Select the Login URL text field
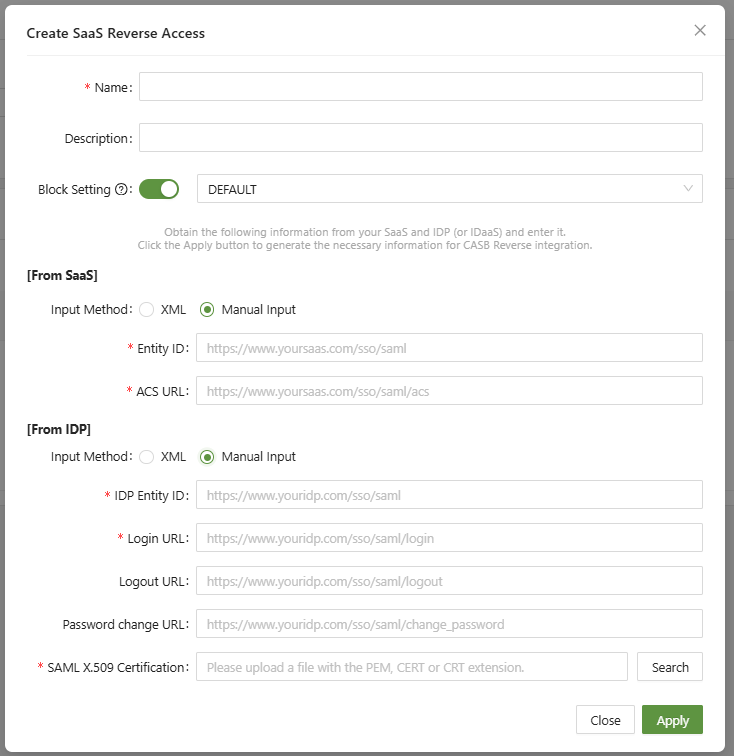Viewport: 734px width, 756px height. click(448, 538)
